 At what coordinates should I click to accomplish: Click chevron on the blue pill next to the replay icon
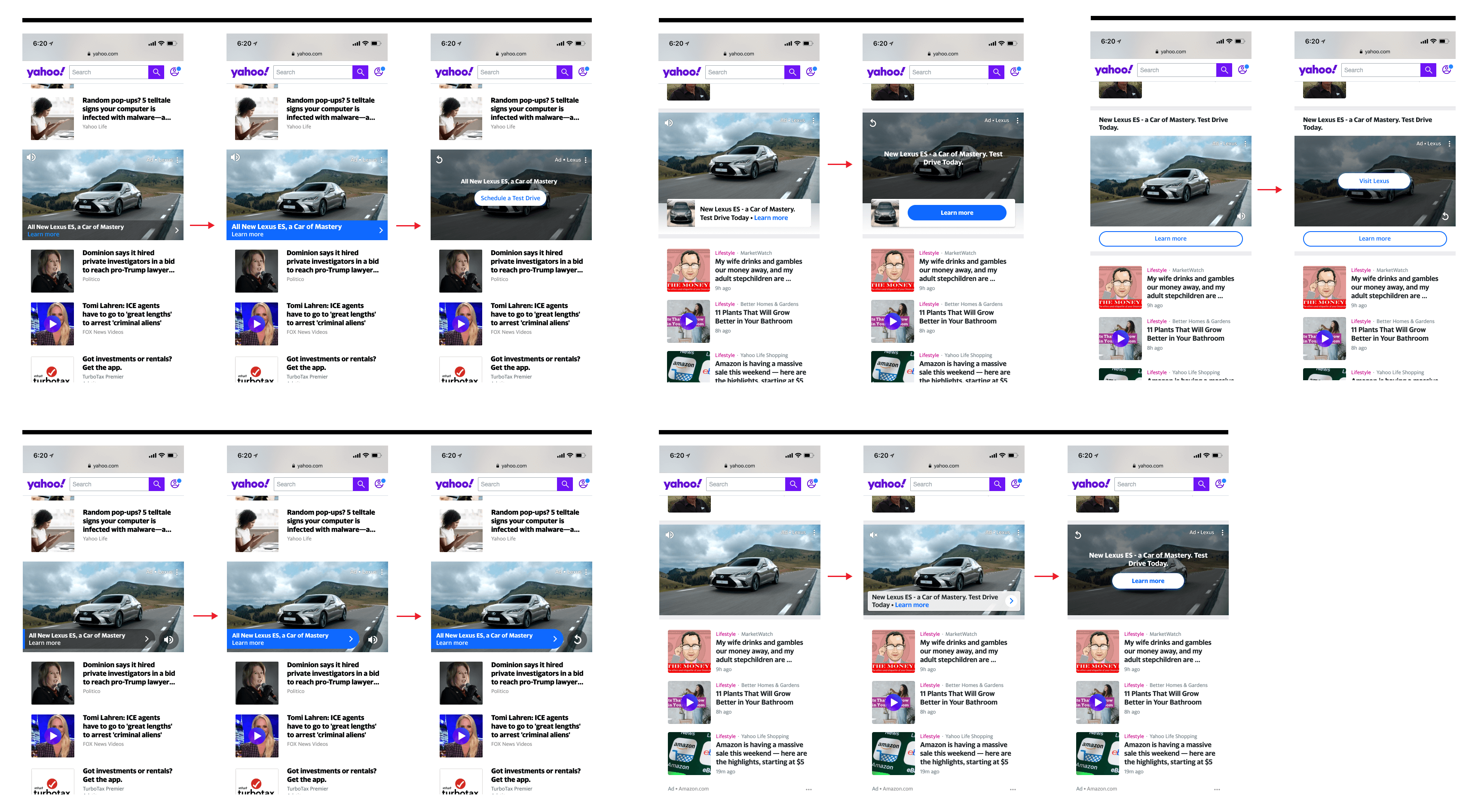(x=554, y=639)
